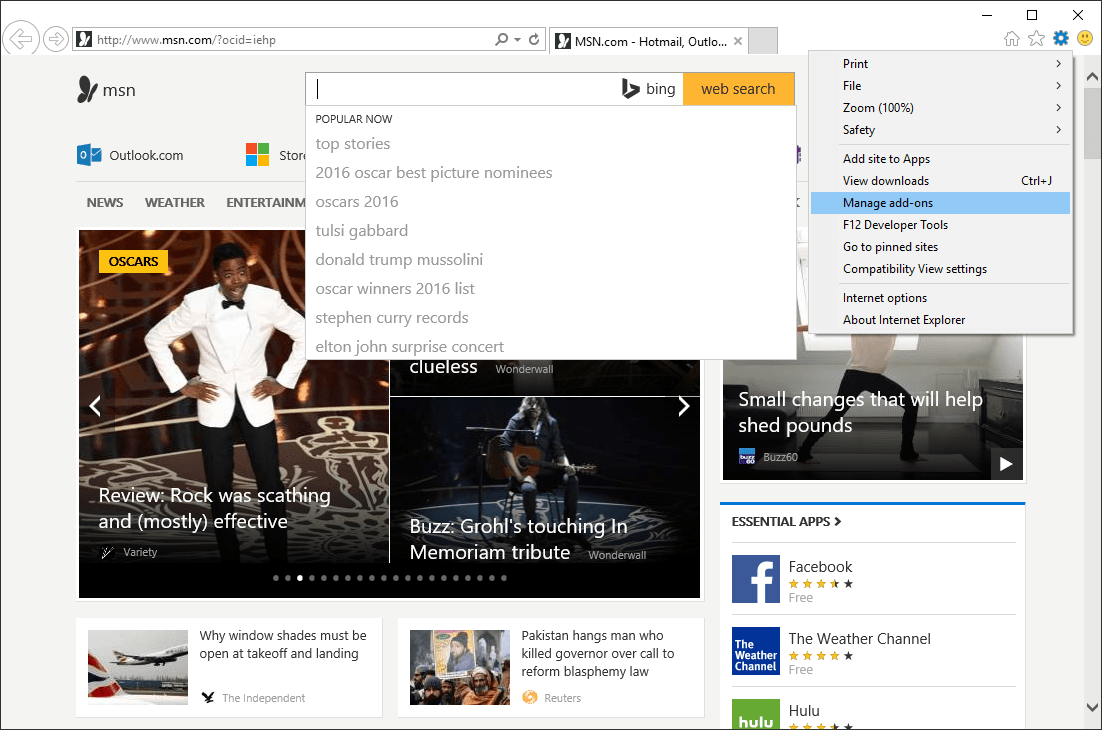Select 'stephen curry records' suggestion
The width and height of the screenshot is (1102, 730).
(x=391, y=318)
